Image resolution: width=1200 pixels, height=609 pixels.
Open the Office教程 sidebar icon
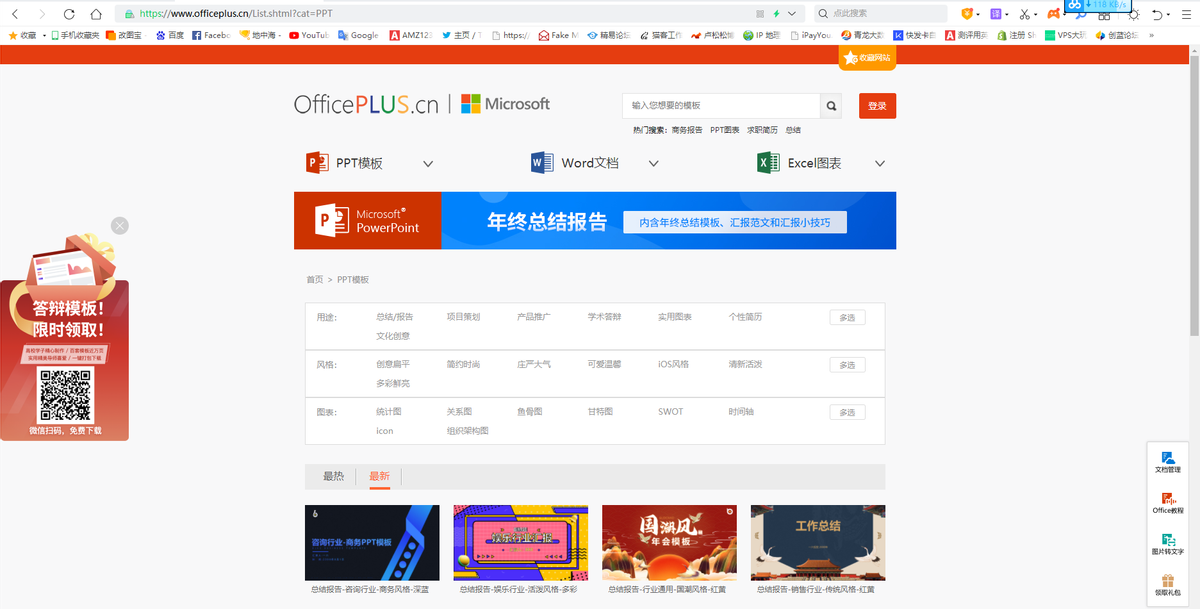(1168, 503)
